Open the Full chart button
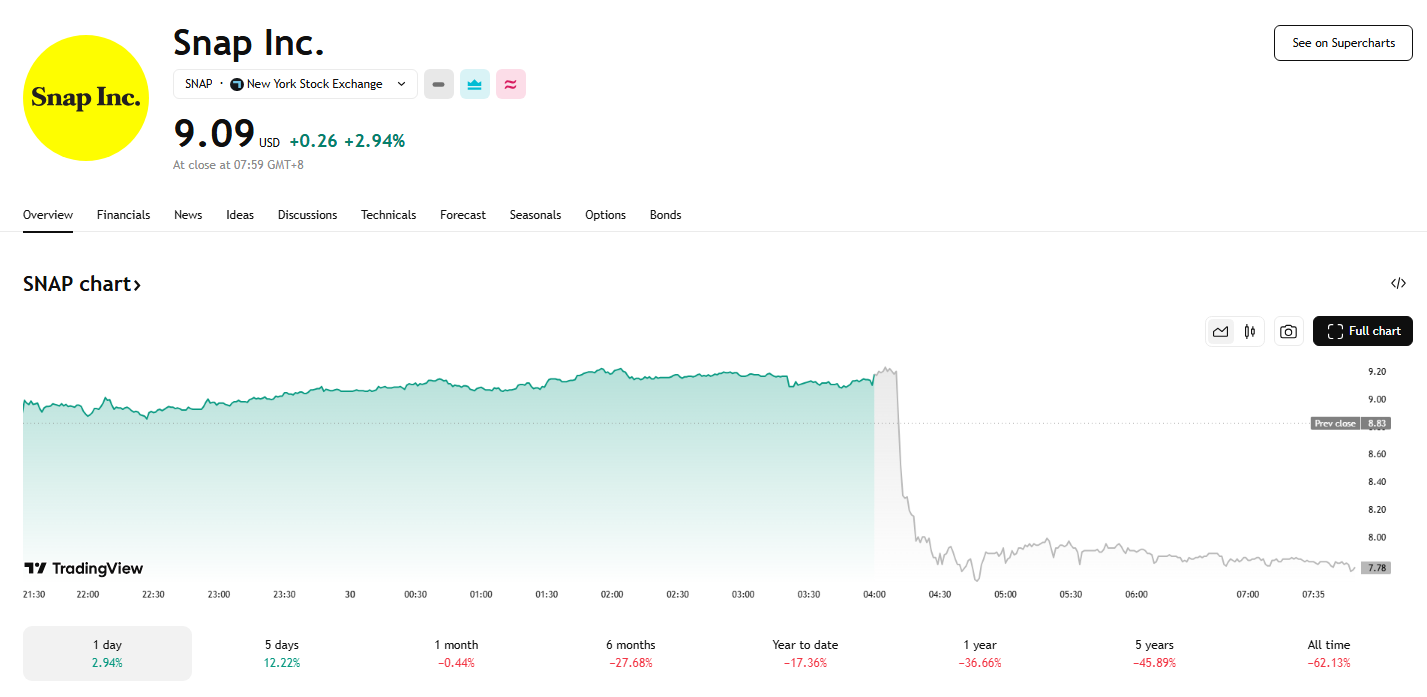The width and height of the screenshot is (1427, 697). tap(1362, 331)
